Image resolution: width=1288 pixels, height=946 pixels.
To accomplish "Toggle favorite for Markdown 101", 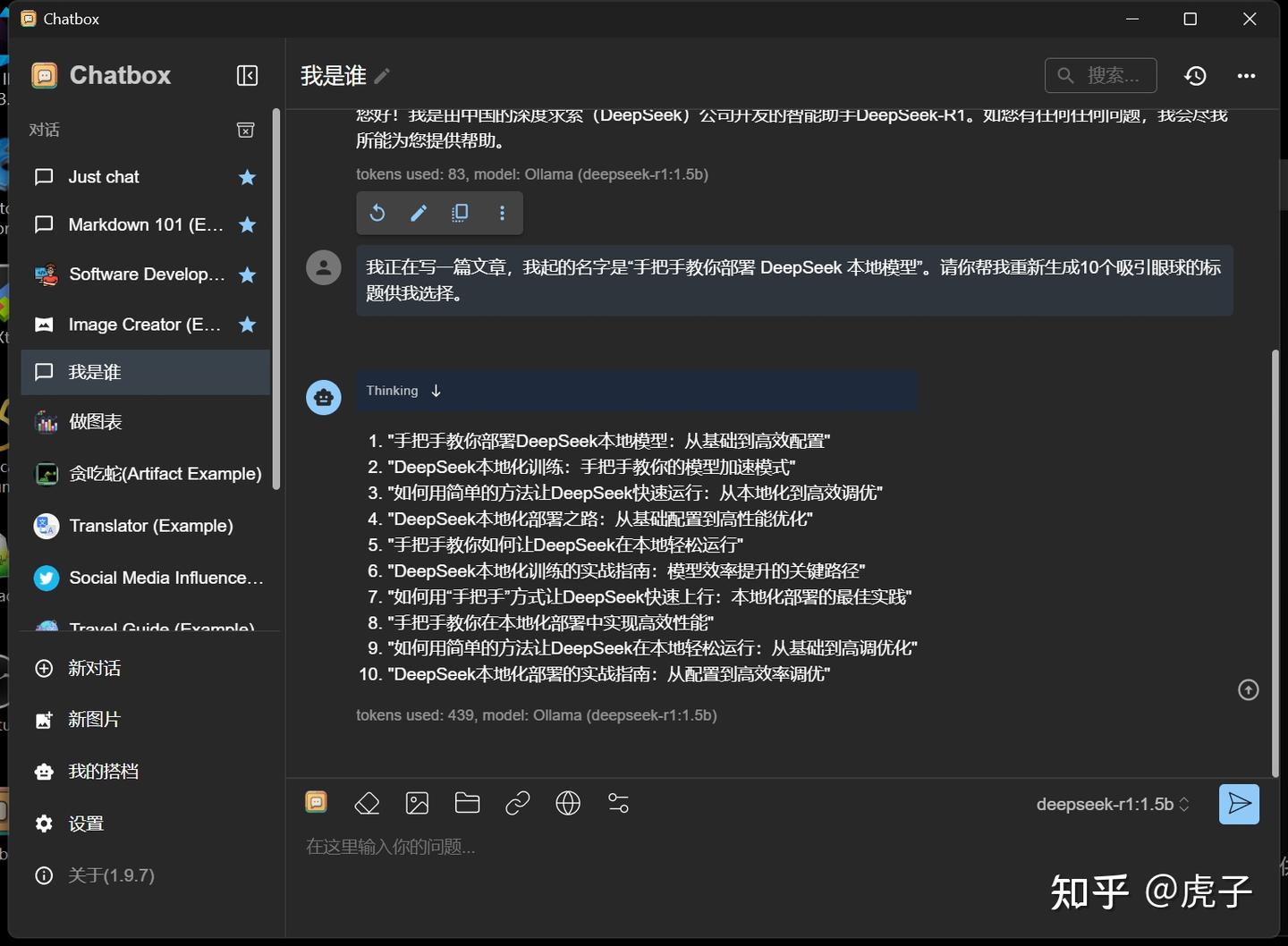I will click(x=247, y=225).
